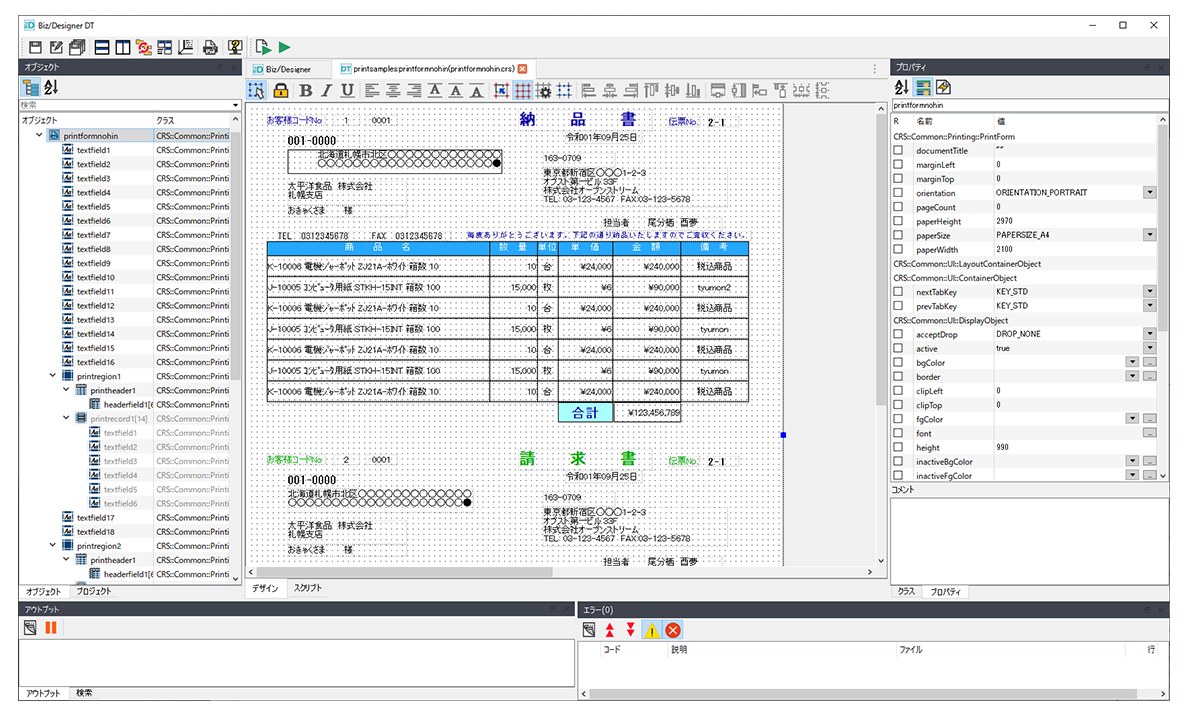Sort objects alphabetically in Object panel
Screen dimensions: 1190x719
point(51,87)
